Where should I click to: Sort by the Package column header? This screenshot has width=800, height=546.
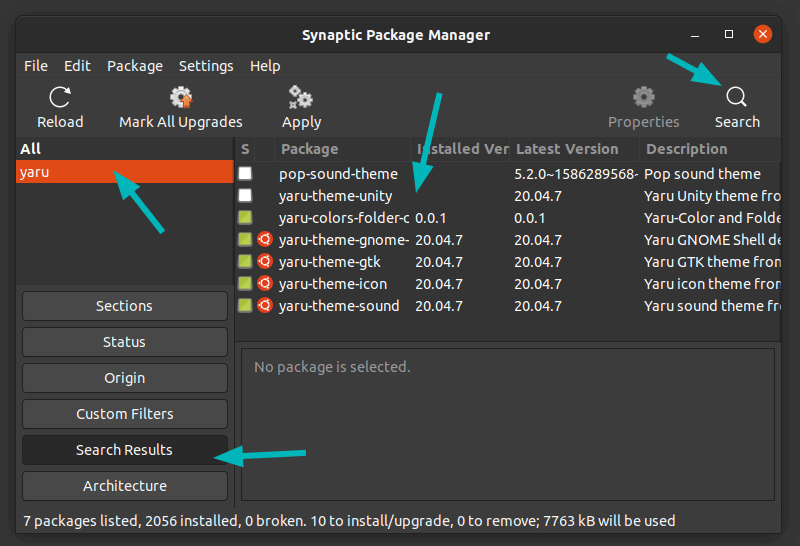point(343,149)
